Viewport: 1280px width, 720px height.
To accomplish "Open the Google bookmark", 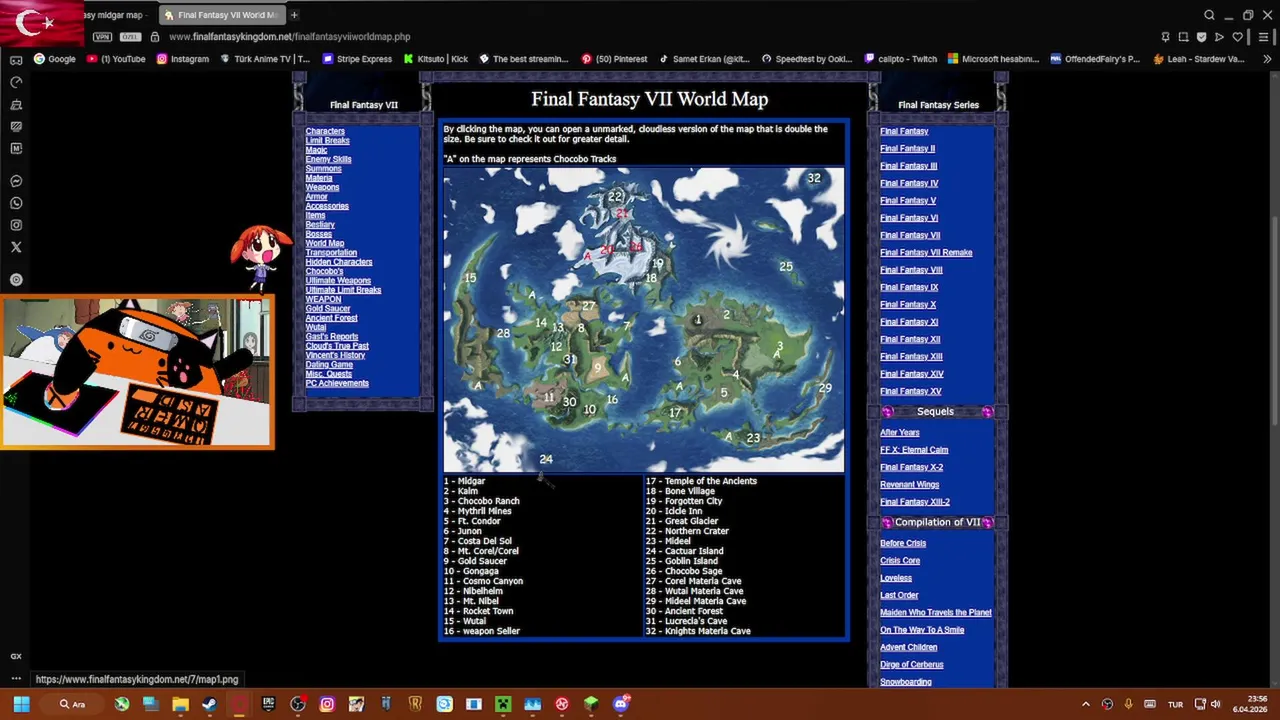I will point(54,59).
